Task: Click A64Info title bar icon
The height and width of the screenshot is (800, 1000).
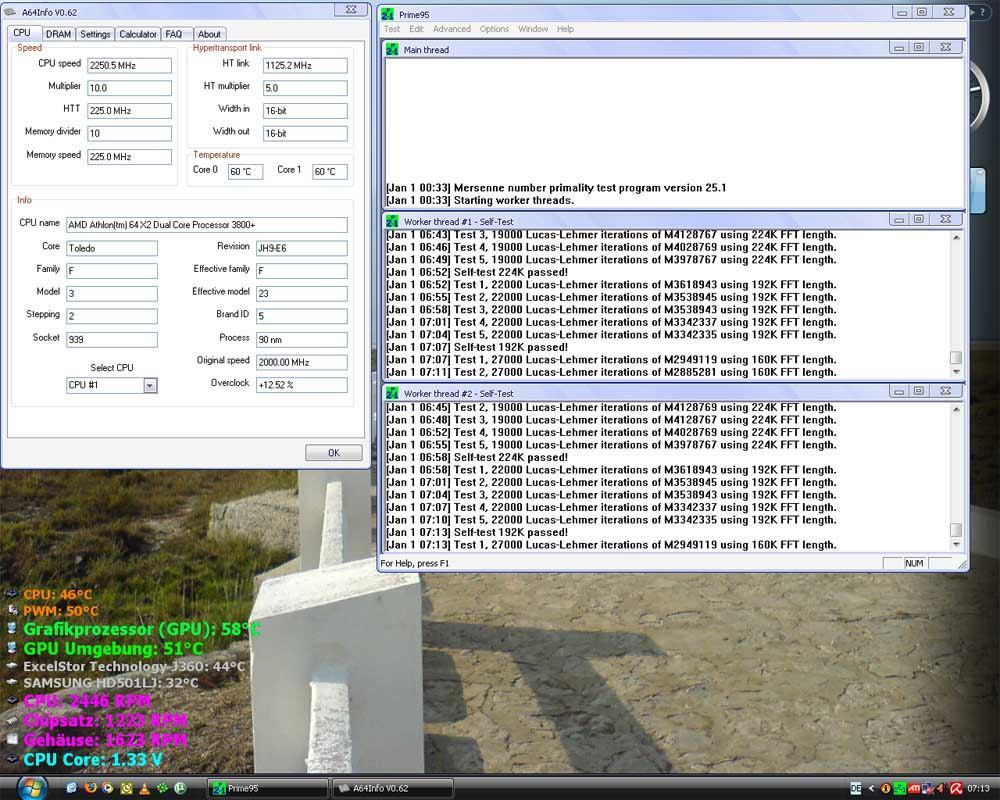Action: click(10, 11)
